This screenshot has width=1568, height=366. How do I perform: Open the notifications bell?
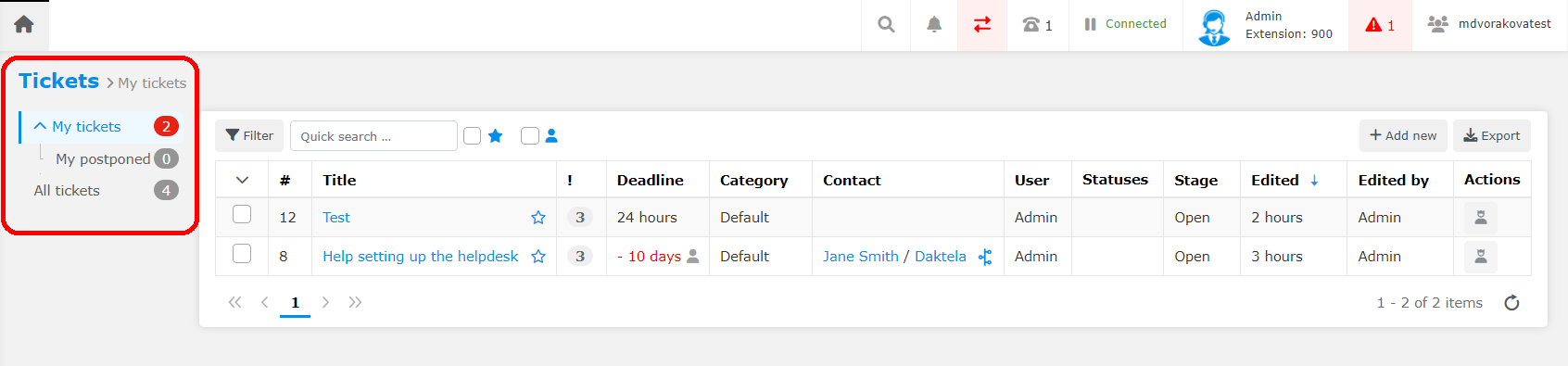pos(934,25)
